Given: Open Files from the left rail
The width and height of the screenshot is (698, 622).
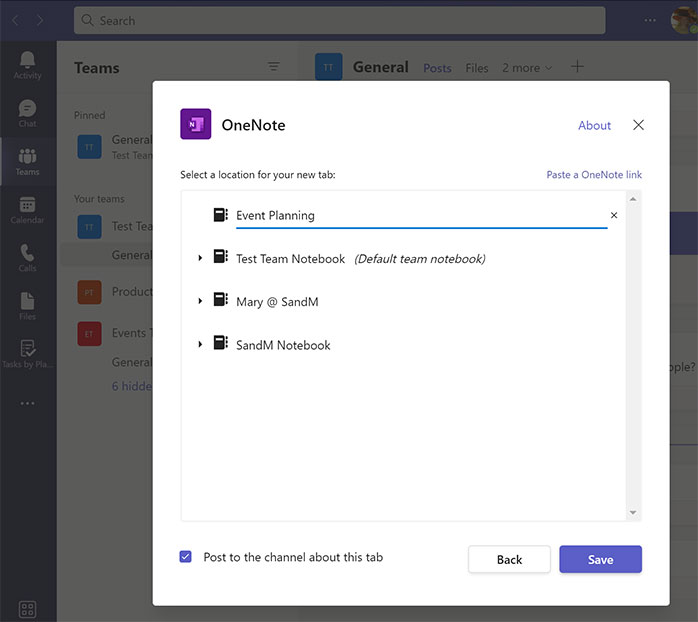Looking at the screenshot, I should click(27, 305).
